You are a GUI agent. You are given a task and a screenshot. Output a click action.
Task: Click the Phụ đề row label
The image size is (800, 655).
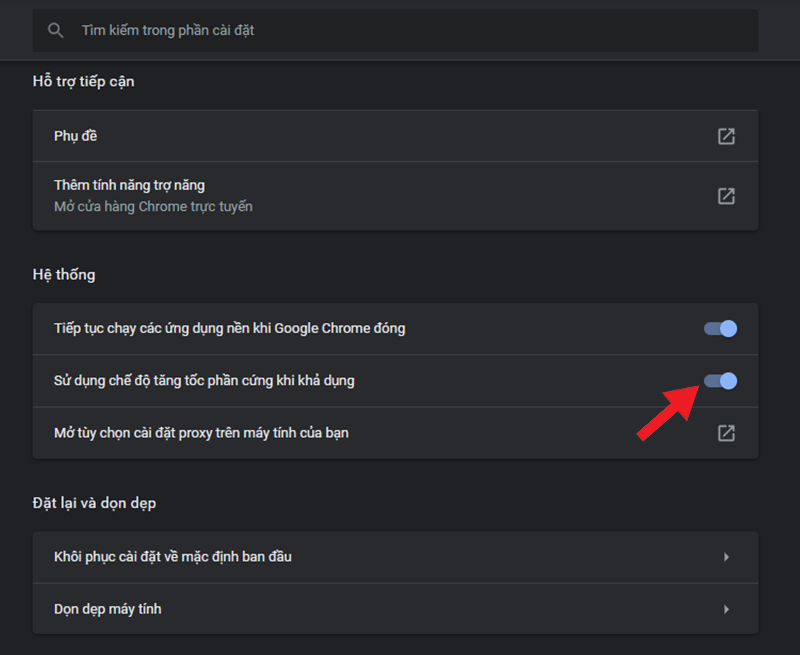pos(76,136)
